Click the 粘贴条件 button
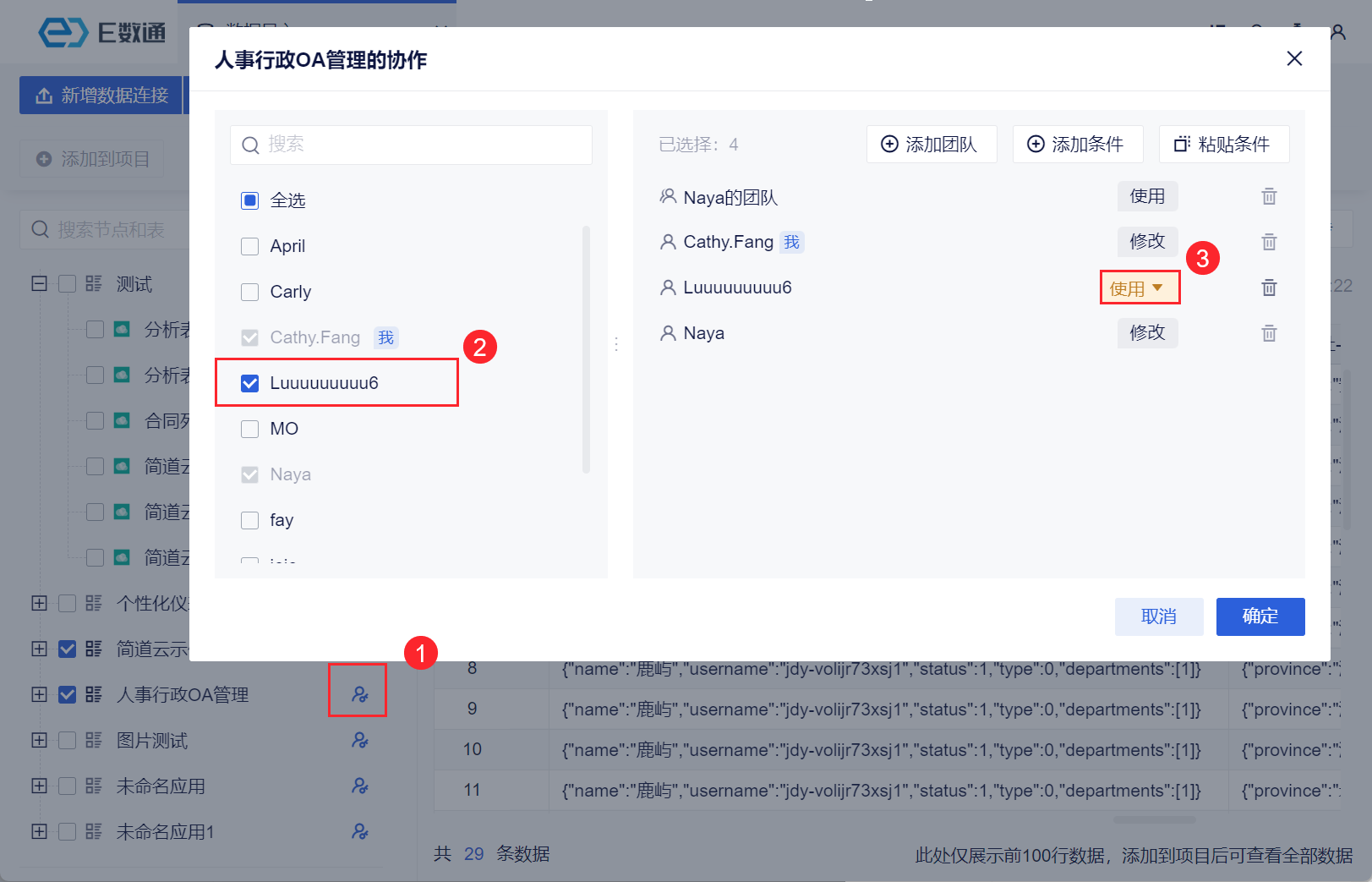 [x=1224, y=144]
